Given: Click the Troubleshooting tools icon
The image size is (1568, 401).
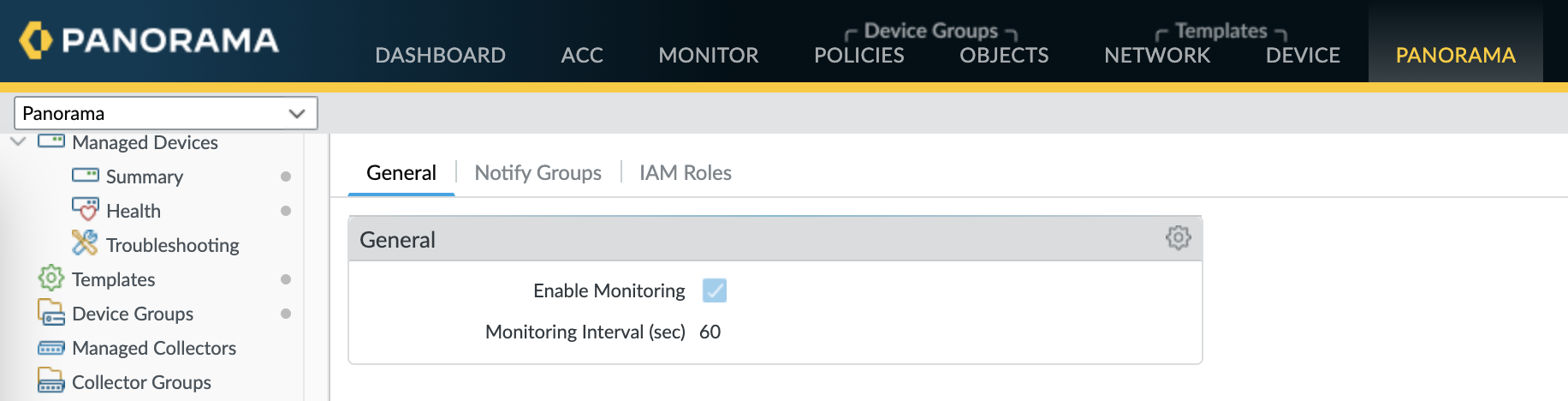Looking at the screenshot, I should [85, 244].
